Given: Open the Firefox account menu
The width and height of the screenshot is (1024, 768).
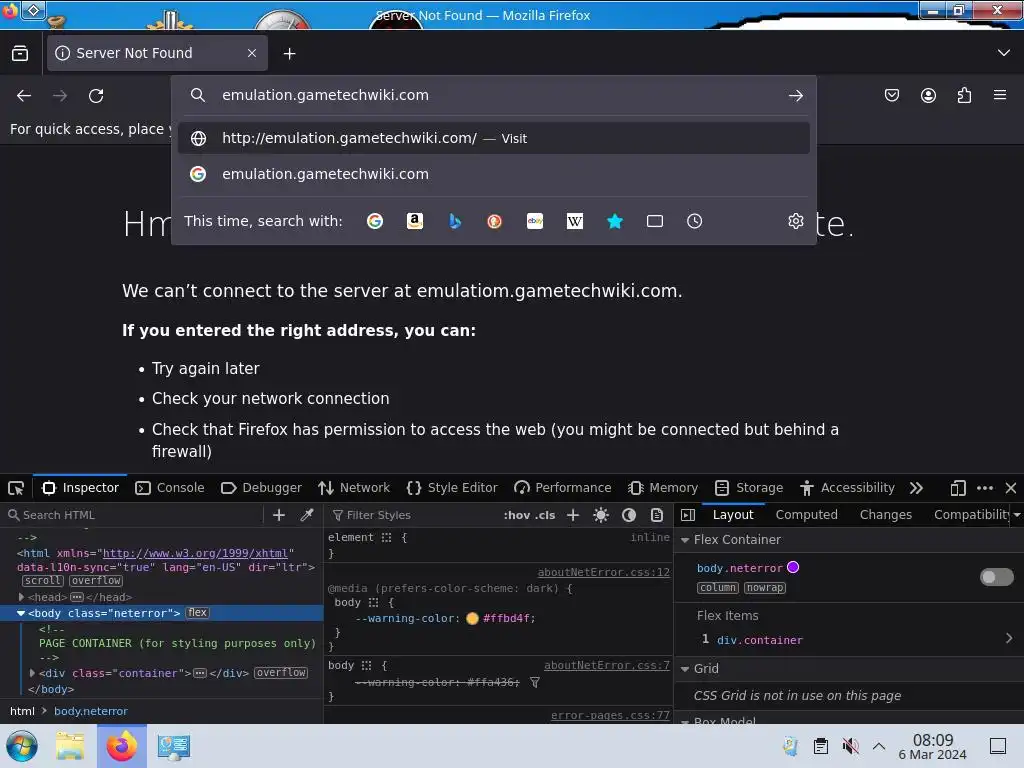Looking at the screenshot, I should click(x=928, y=95).
